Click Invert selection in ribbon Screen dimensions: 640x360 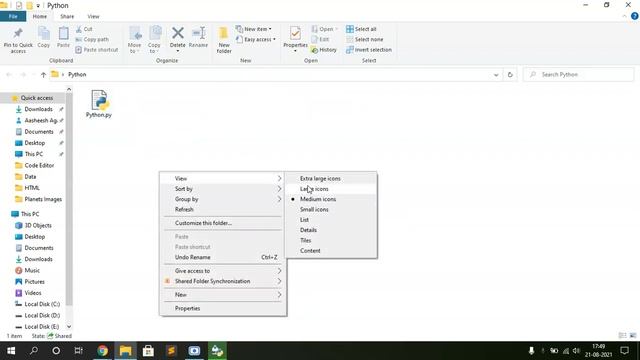369,50
